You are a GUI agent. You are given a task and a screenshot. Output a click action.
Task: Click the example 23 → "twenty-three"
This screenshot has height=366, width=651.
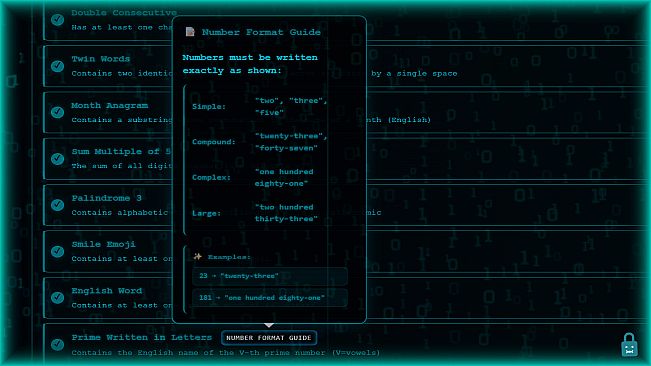[270, 276]
